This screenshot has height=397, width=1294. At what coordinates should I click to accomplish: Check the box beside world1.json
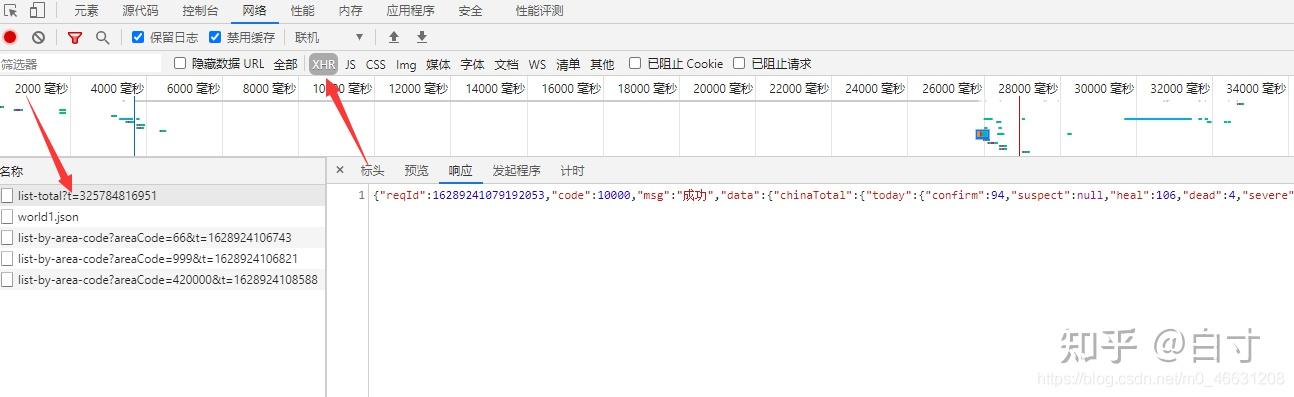click(8, 216)
